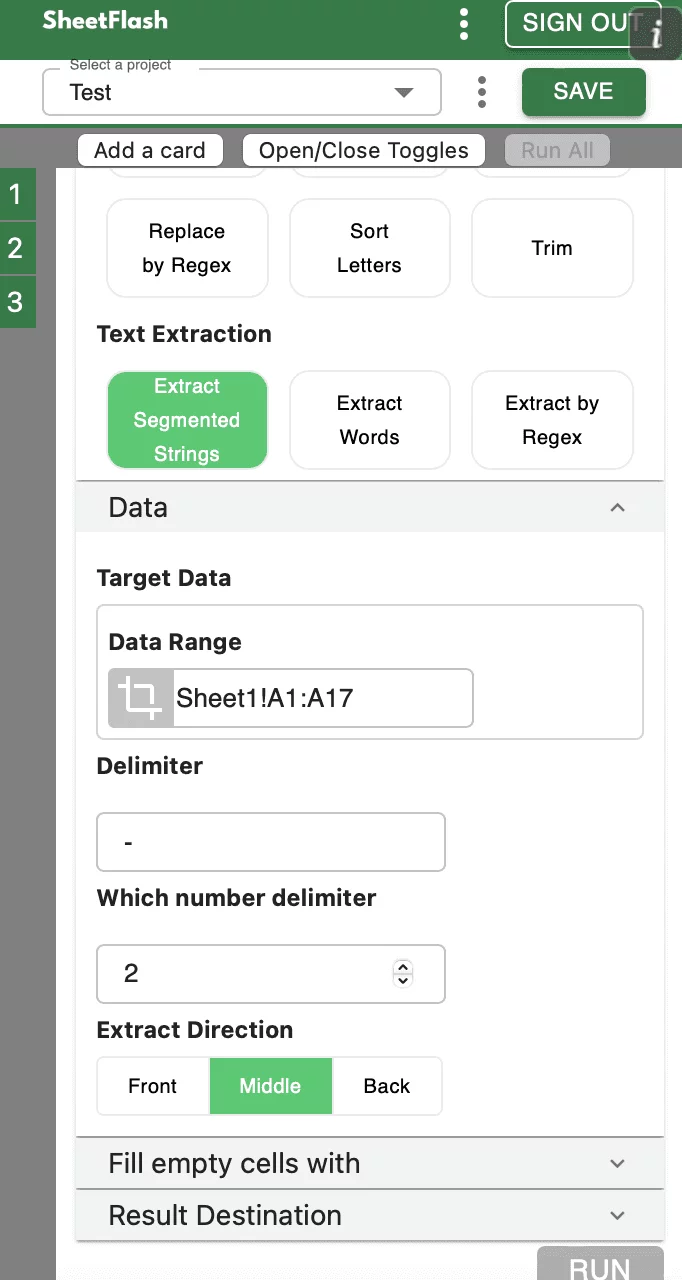Switch to card tab 2
Viewport: 682px width, 1280px height.
tap(16, 248)
